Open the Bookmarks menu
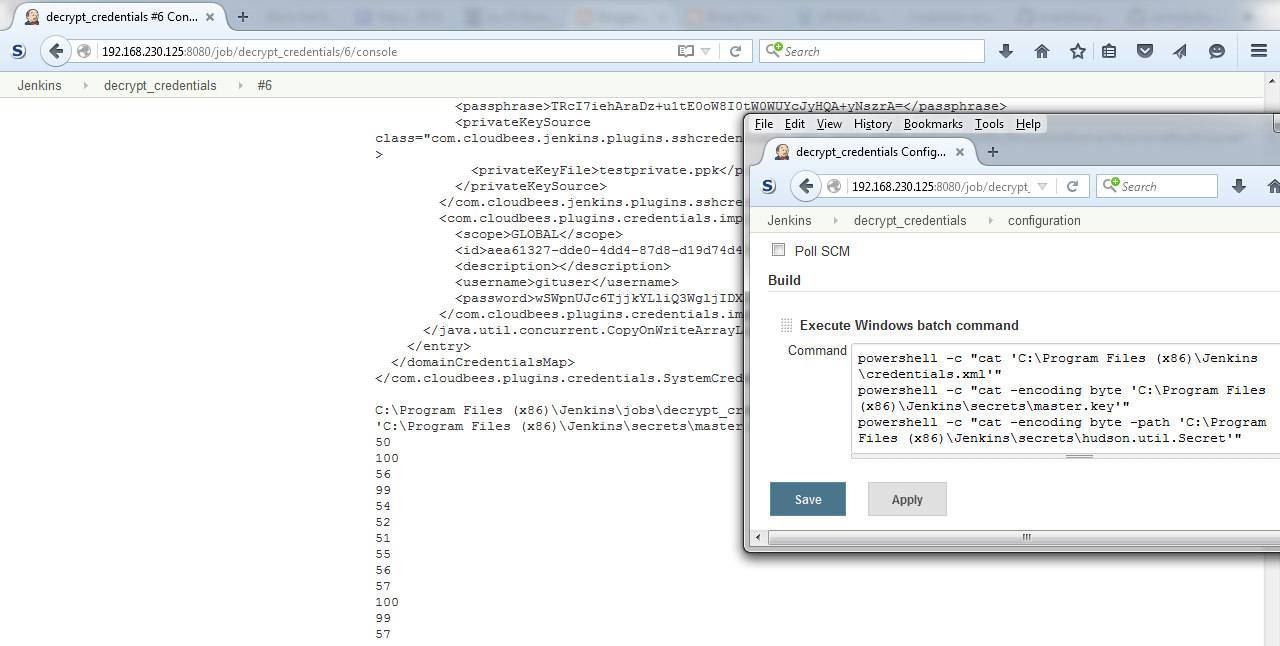1280x646 pixels. (x=932, y=124)
